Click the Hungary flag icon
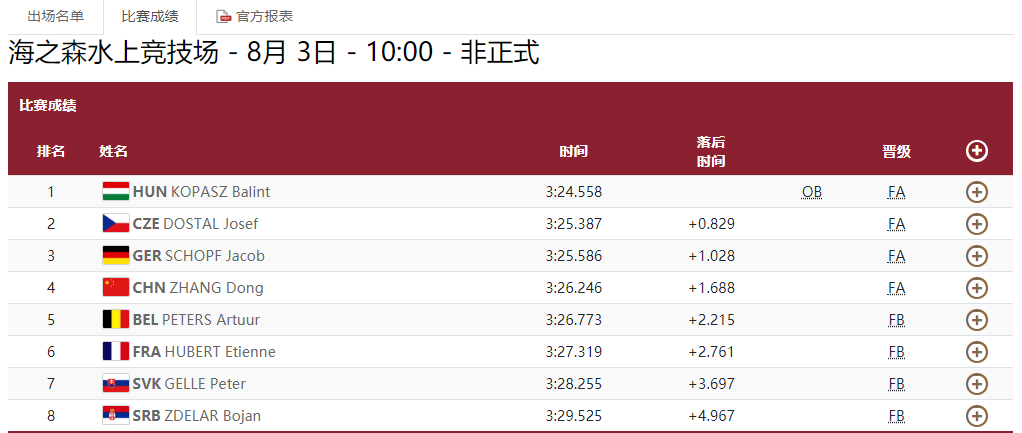The width and height of the screenshot is (1022, 433). tap(116, 192)
